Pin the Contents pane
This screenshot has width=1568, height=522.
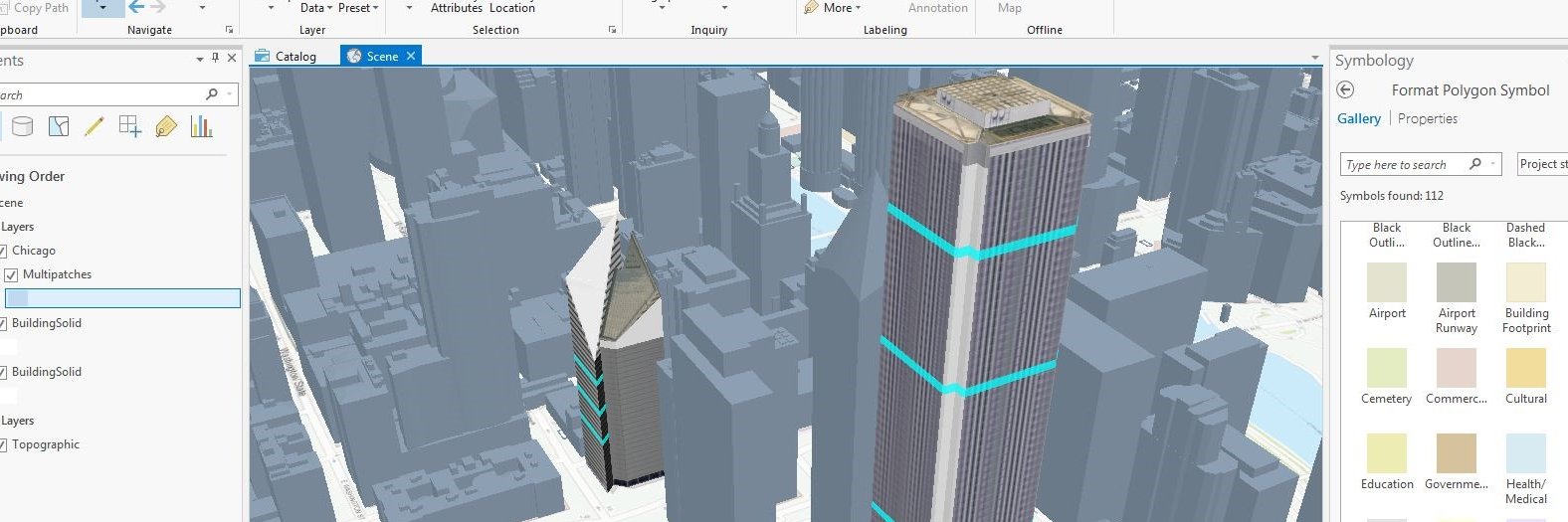click(x=216, y=59)
